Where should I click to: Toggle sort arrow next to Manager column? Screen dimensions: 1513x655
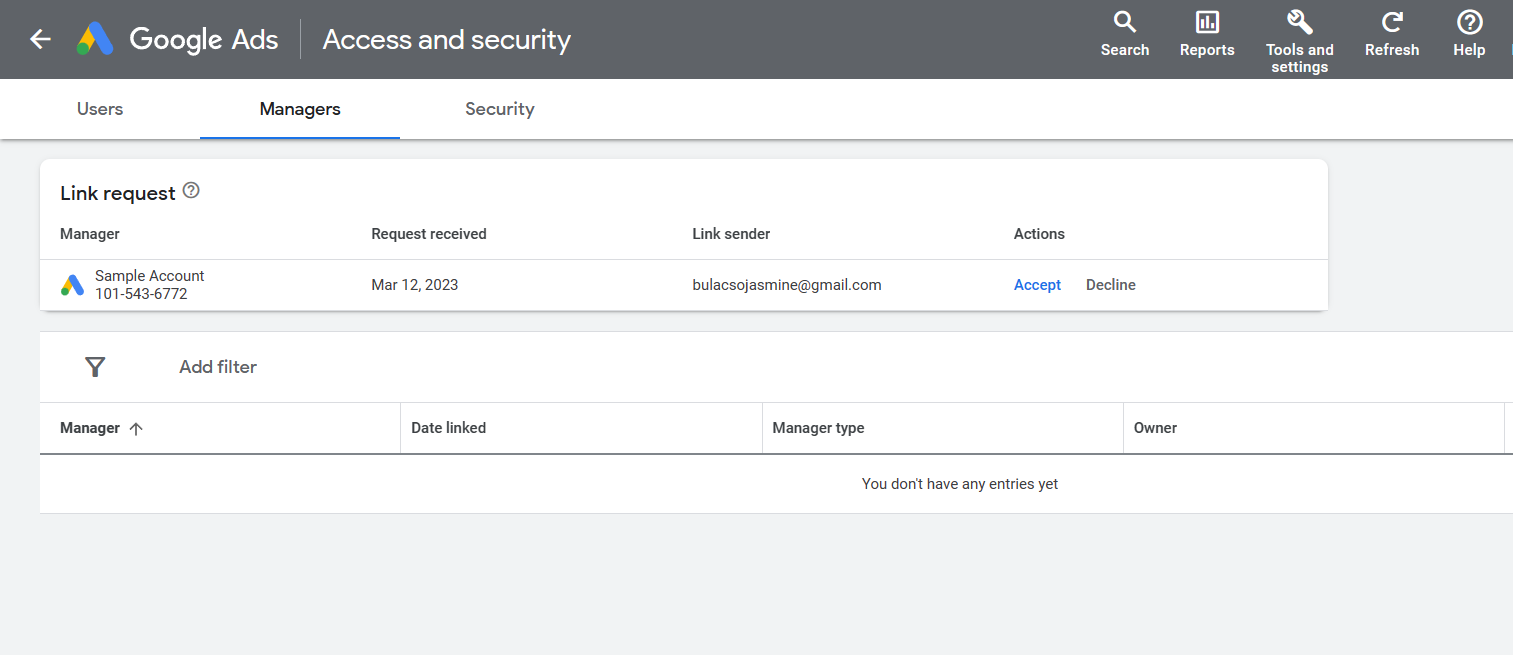pyautogui.click(x=136, y=428)
